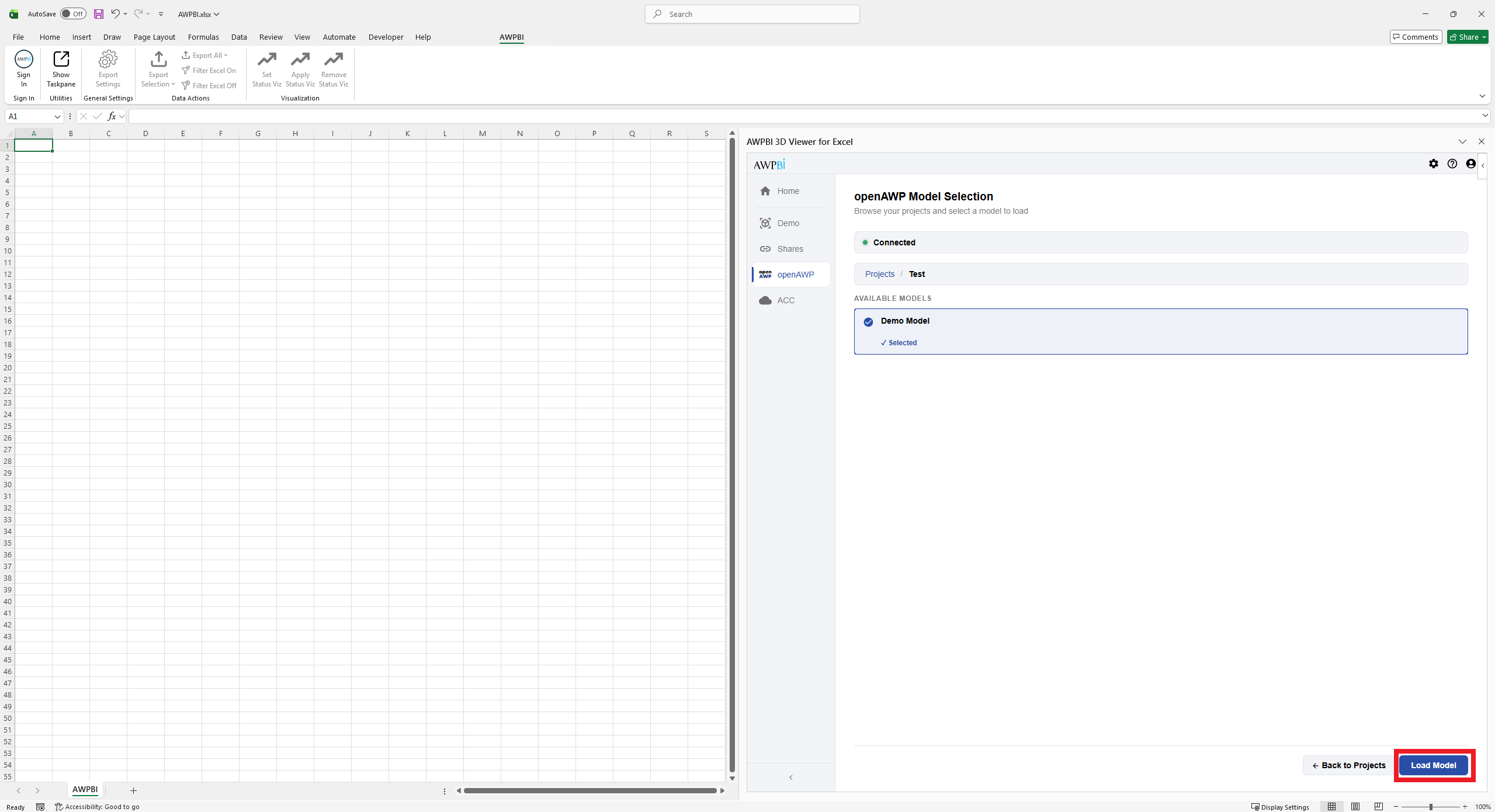This screenshot has width=1495, height=812.
Task: Open taskpane user account icon
Action: [1471, 164]
